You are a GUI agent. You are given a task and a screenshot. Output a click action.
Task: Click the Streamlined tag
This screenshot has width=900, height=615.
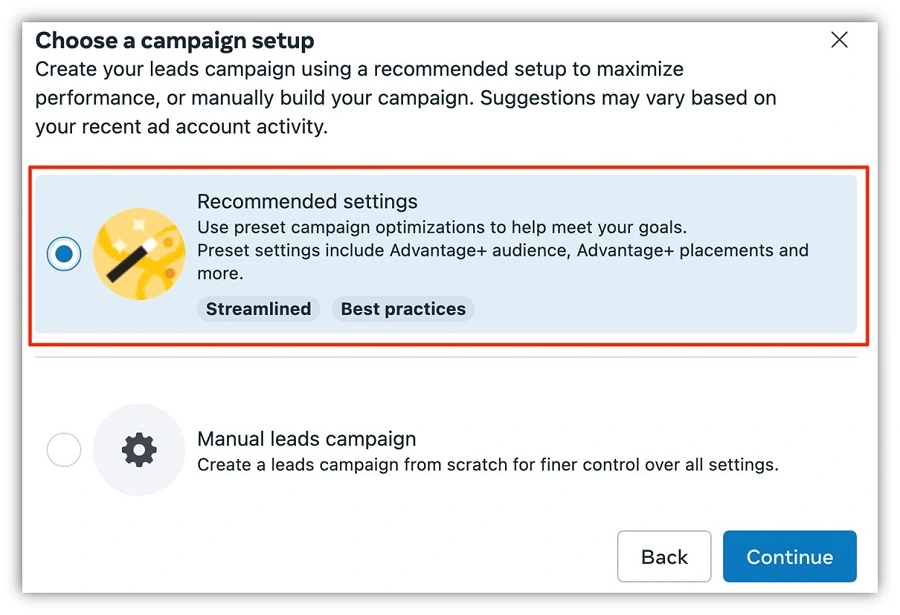258,309
